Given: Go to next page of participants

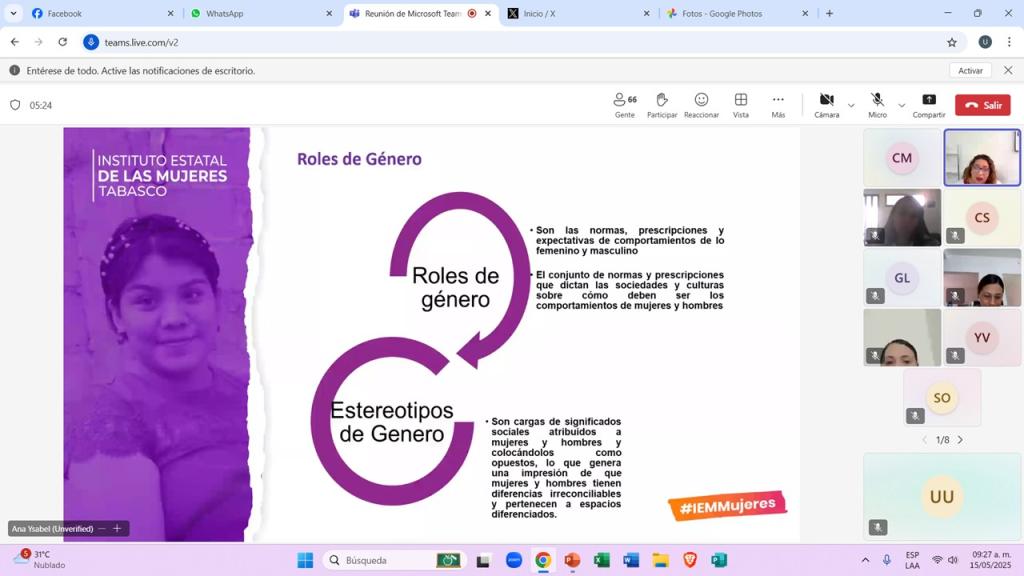Looking at the screenshot, I should 960,440.
